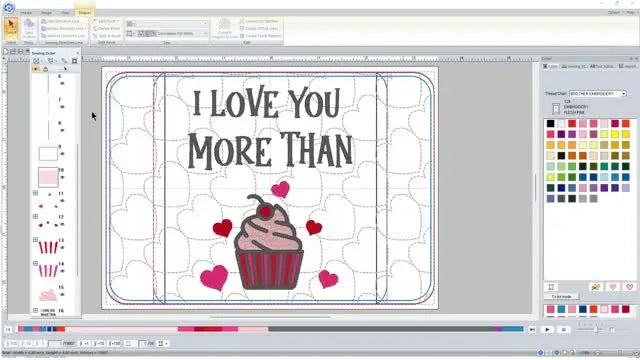Switch to the Image ribbon tab

coord(46,13)
